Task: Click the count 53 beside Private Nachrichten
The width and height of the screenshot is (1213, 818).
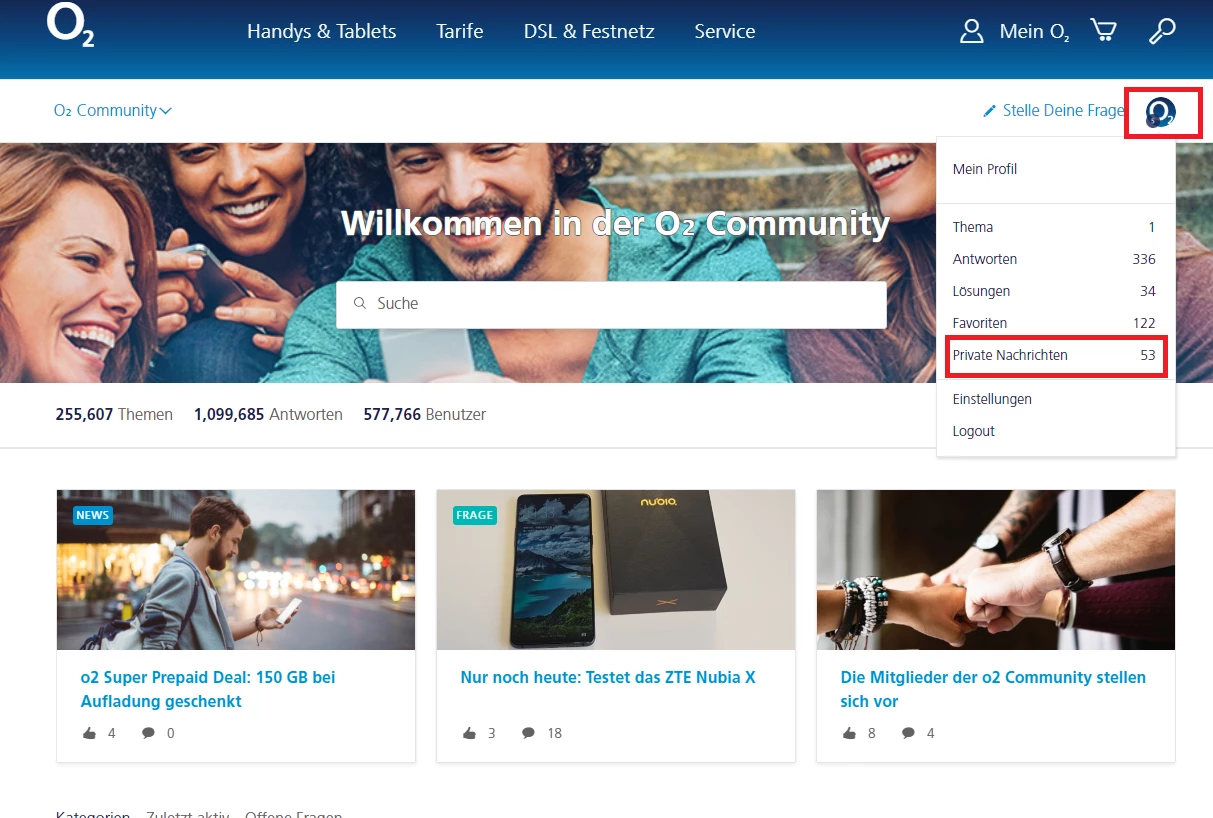Action: pos(1148,355)
